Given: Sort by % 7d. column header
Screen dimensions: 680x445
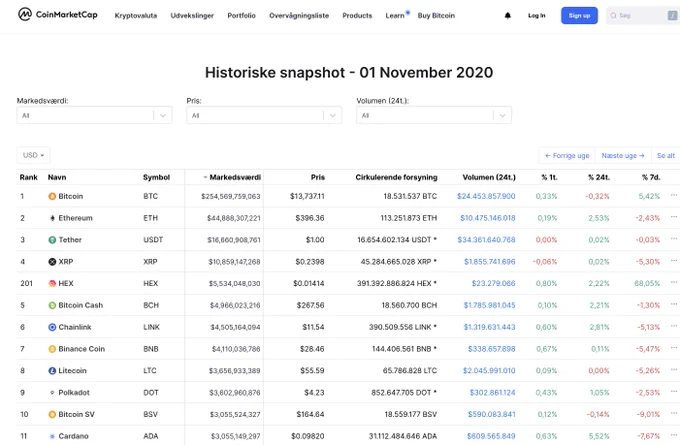Looking at the screenshot, I should [x=651, y=177].
